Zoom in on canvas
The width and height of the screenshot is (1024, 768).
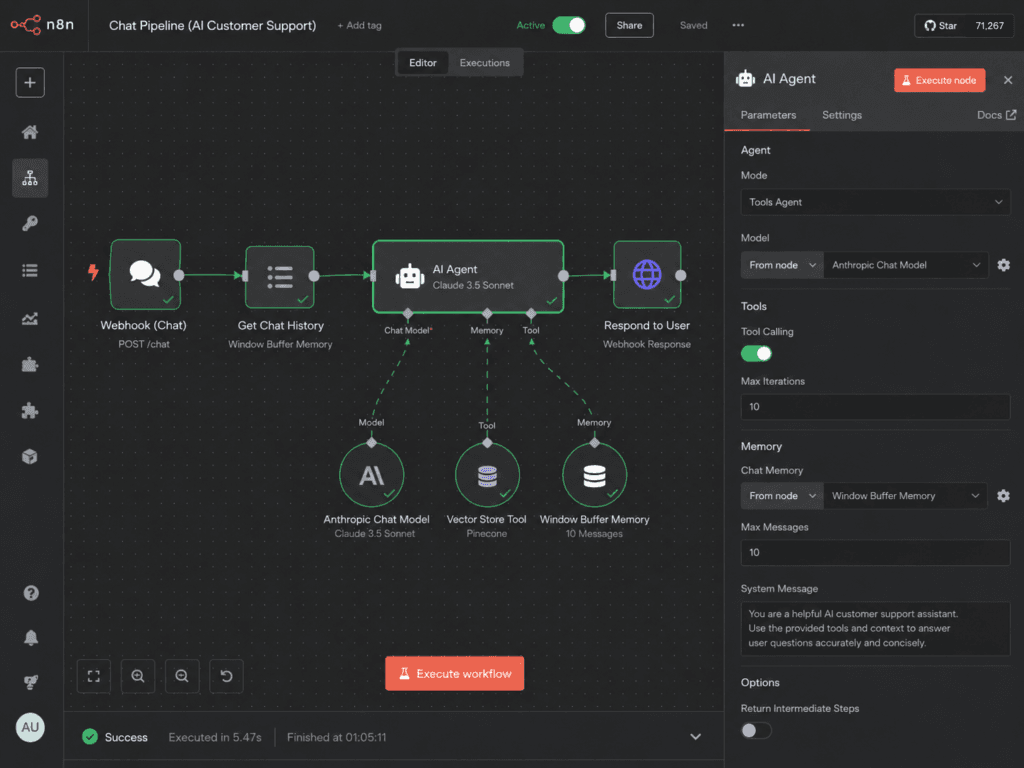click(x=138, y=676)
